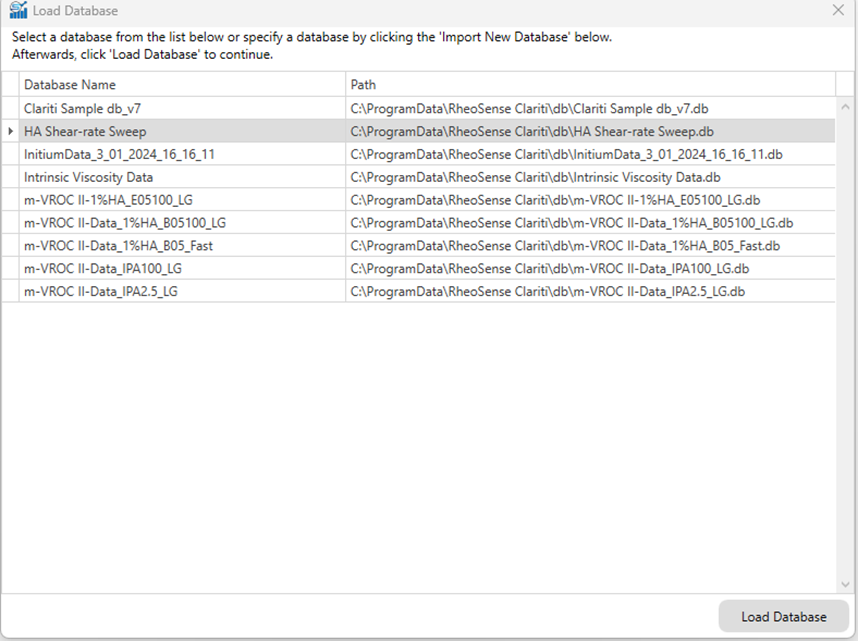Click the RheoSense Clariti app icon
The height and width of the screenshot is (641, 858).
tap(18, 10)
